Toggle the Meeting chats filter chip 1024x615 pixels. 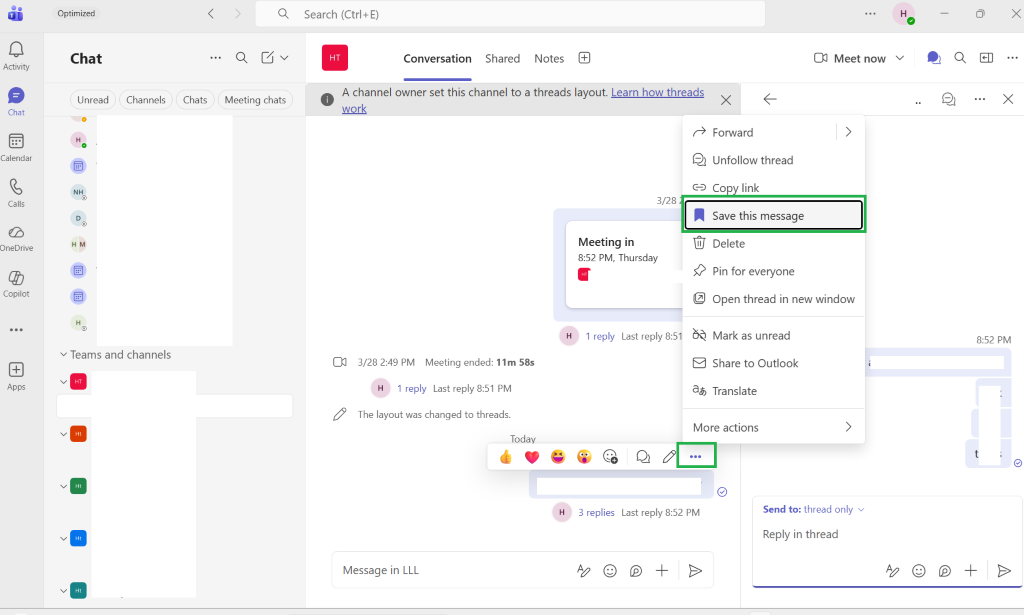click(x=255, y=100)
